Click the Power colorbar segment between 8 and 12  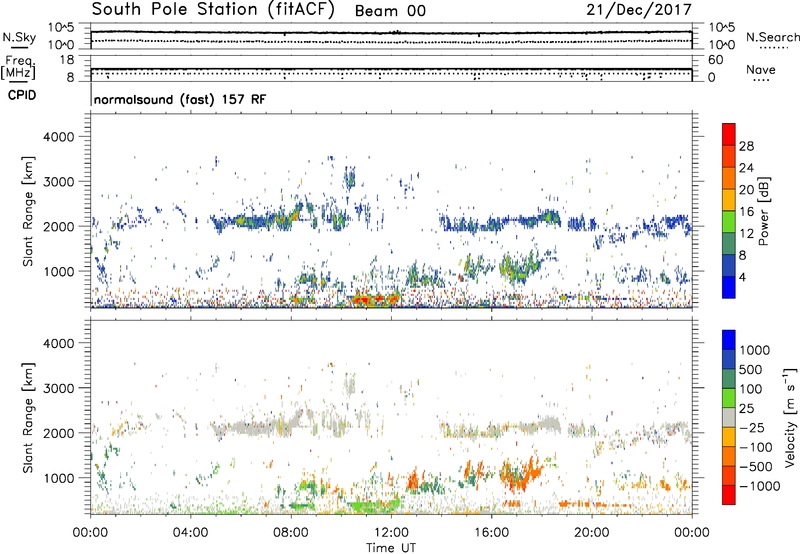coord(729,244)
